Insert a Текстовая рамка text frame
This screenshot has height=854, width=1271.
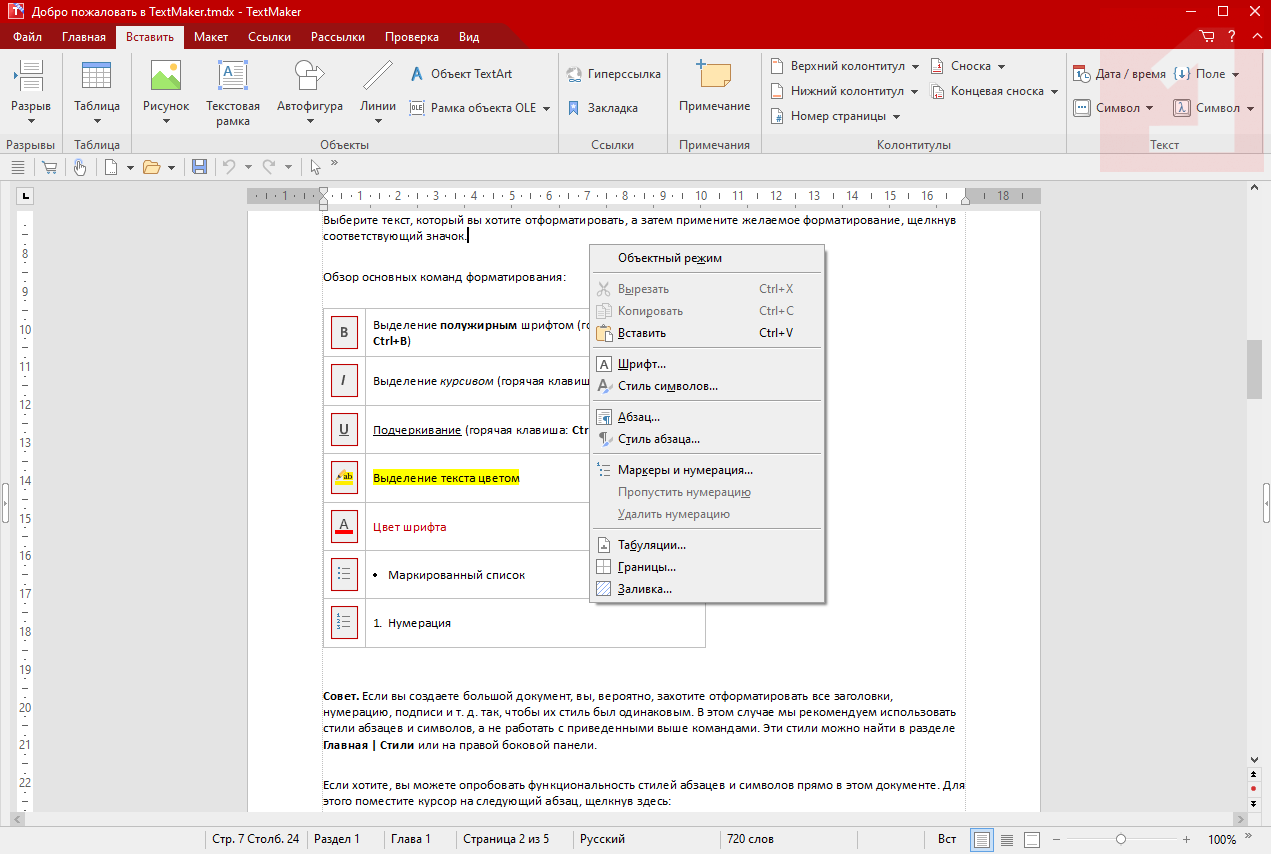point(233,77)
